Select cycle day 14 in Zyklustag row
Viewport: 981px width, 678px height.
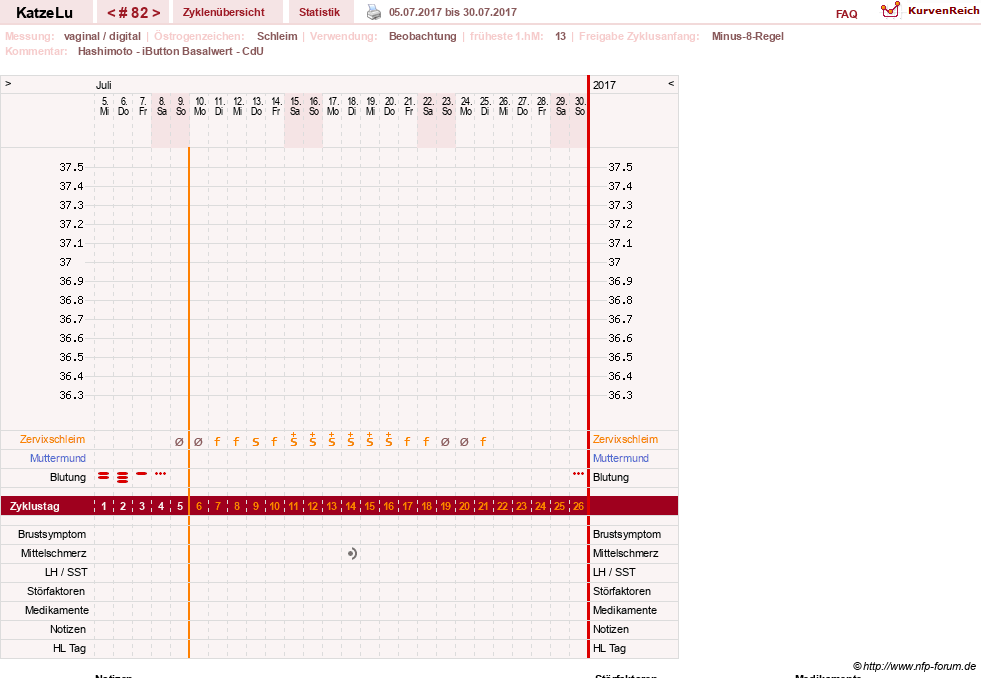coord(351,506)
